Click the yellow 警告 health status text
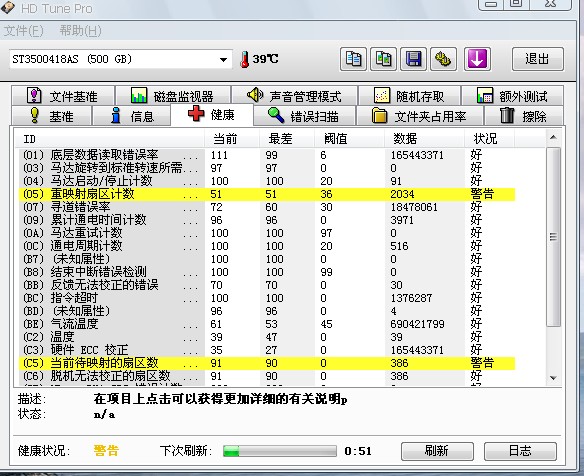This screenshot has width=584, height=476. [106, 451]
